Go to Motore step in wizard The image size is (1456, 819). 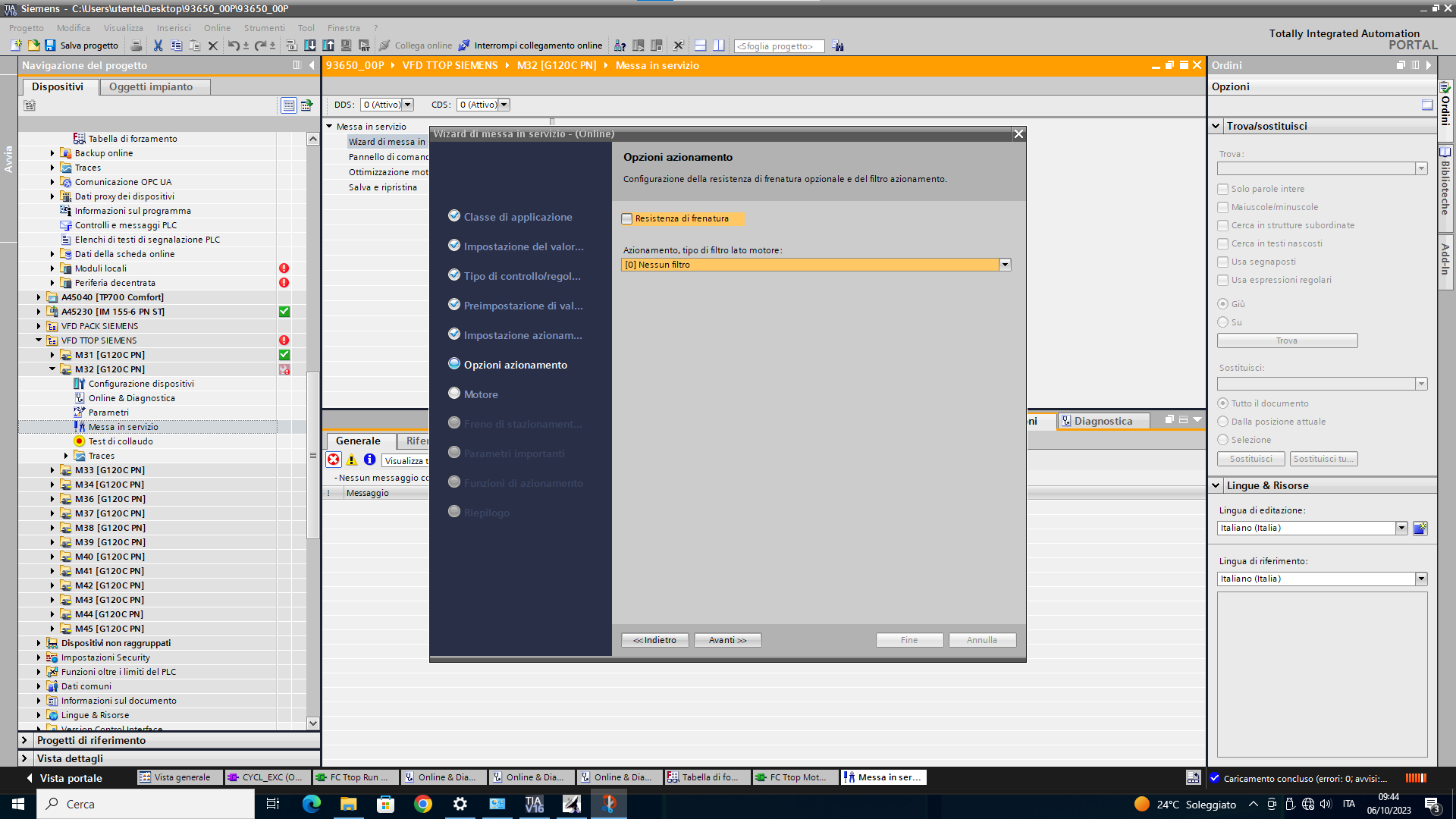481,394
